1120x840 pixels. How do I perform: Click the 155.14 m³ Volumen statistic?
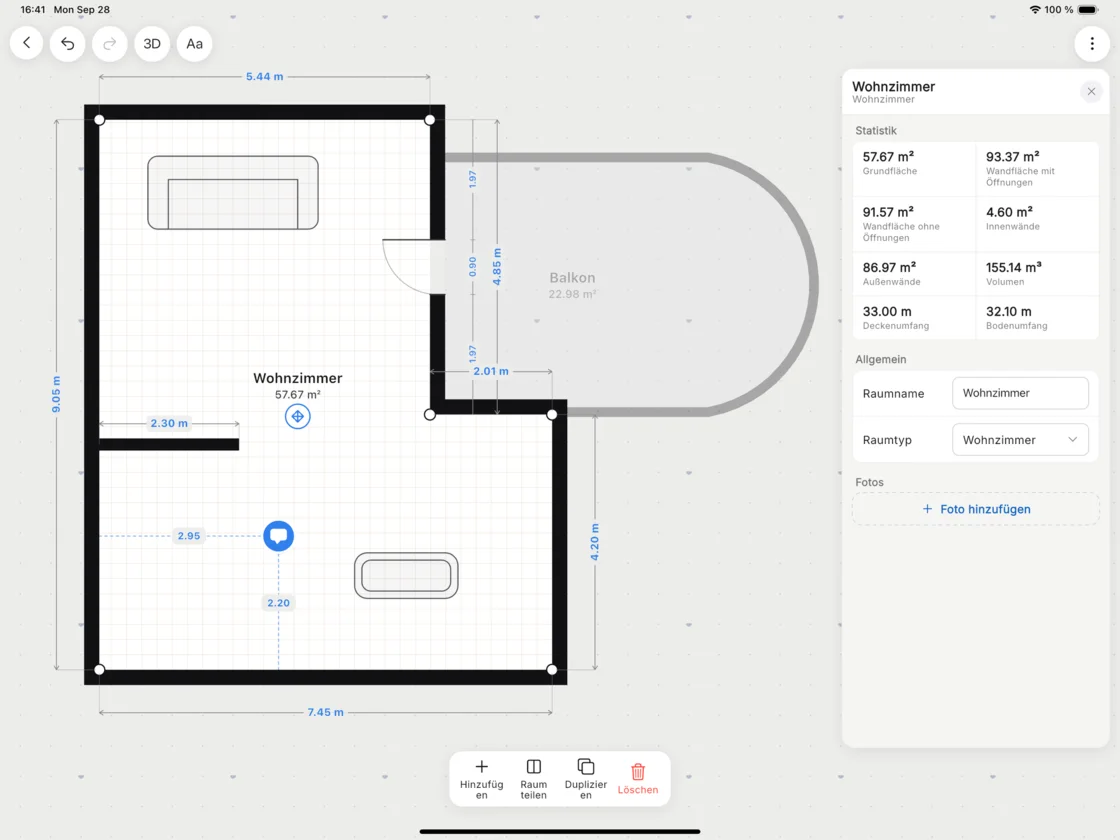(1037, 274)
